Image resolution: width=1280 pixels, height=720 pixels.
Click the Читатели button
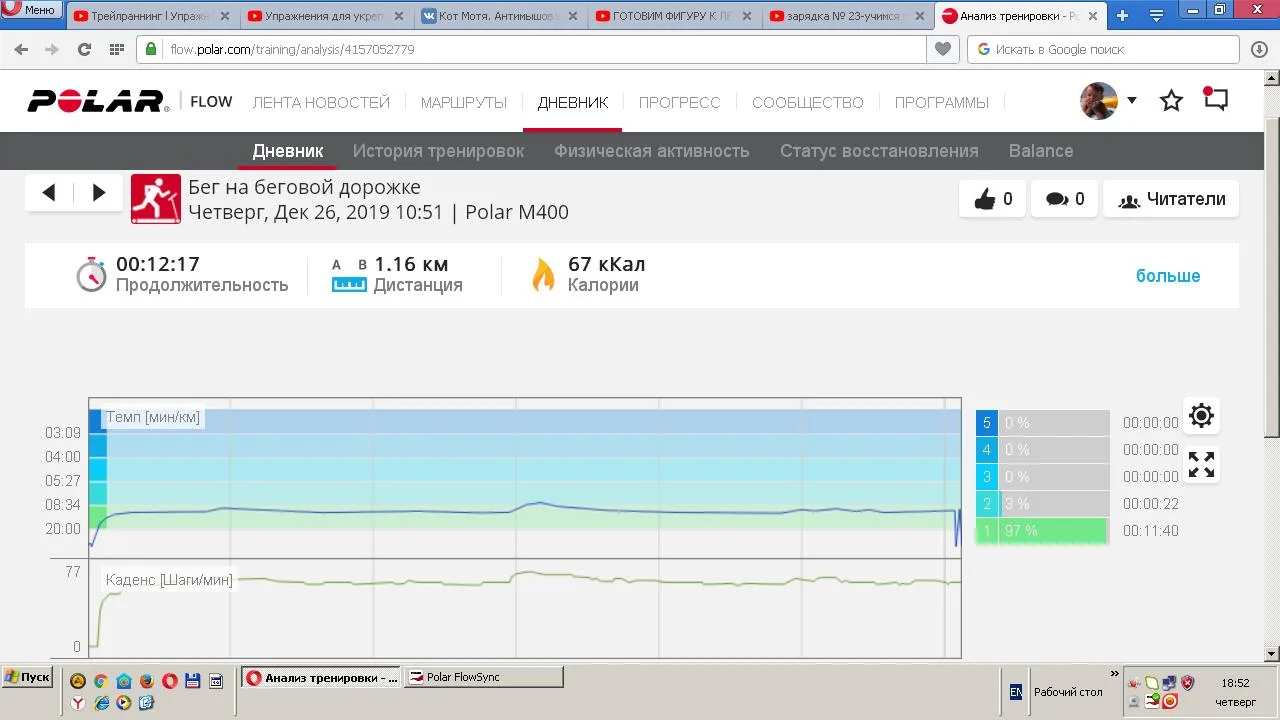click(1171, 199)
